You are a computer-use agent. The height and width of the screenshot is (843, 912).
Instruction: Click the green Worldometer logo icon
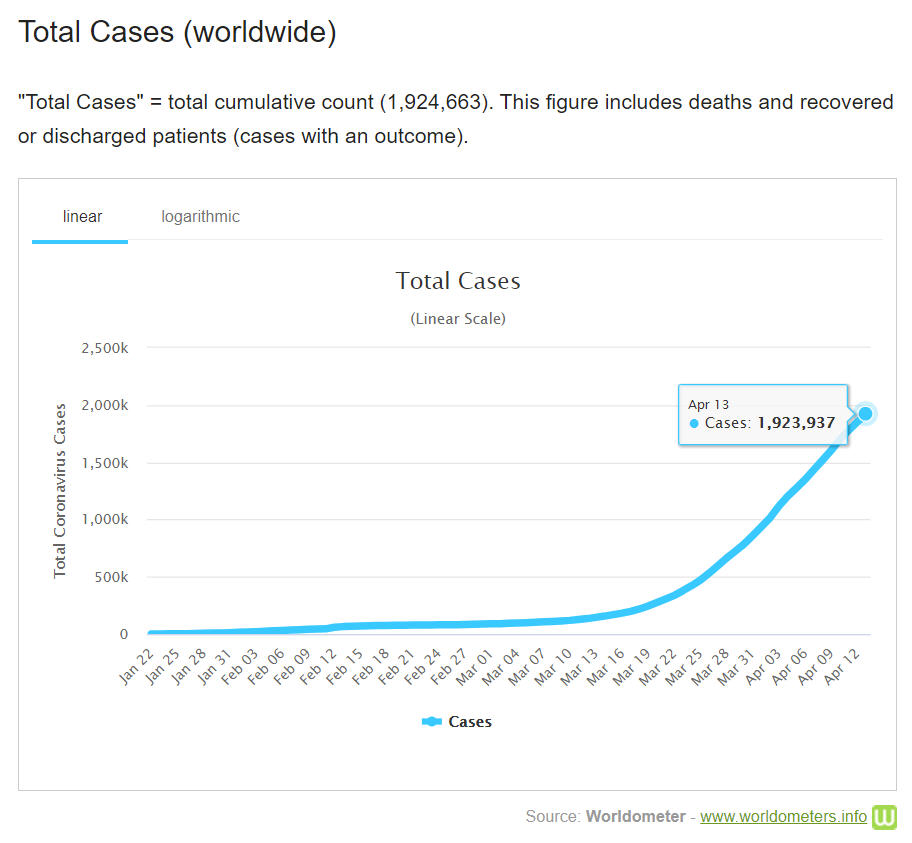pos(884,817)
